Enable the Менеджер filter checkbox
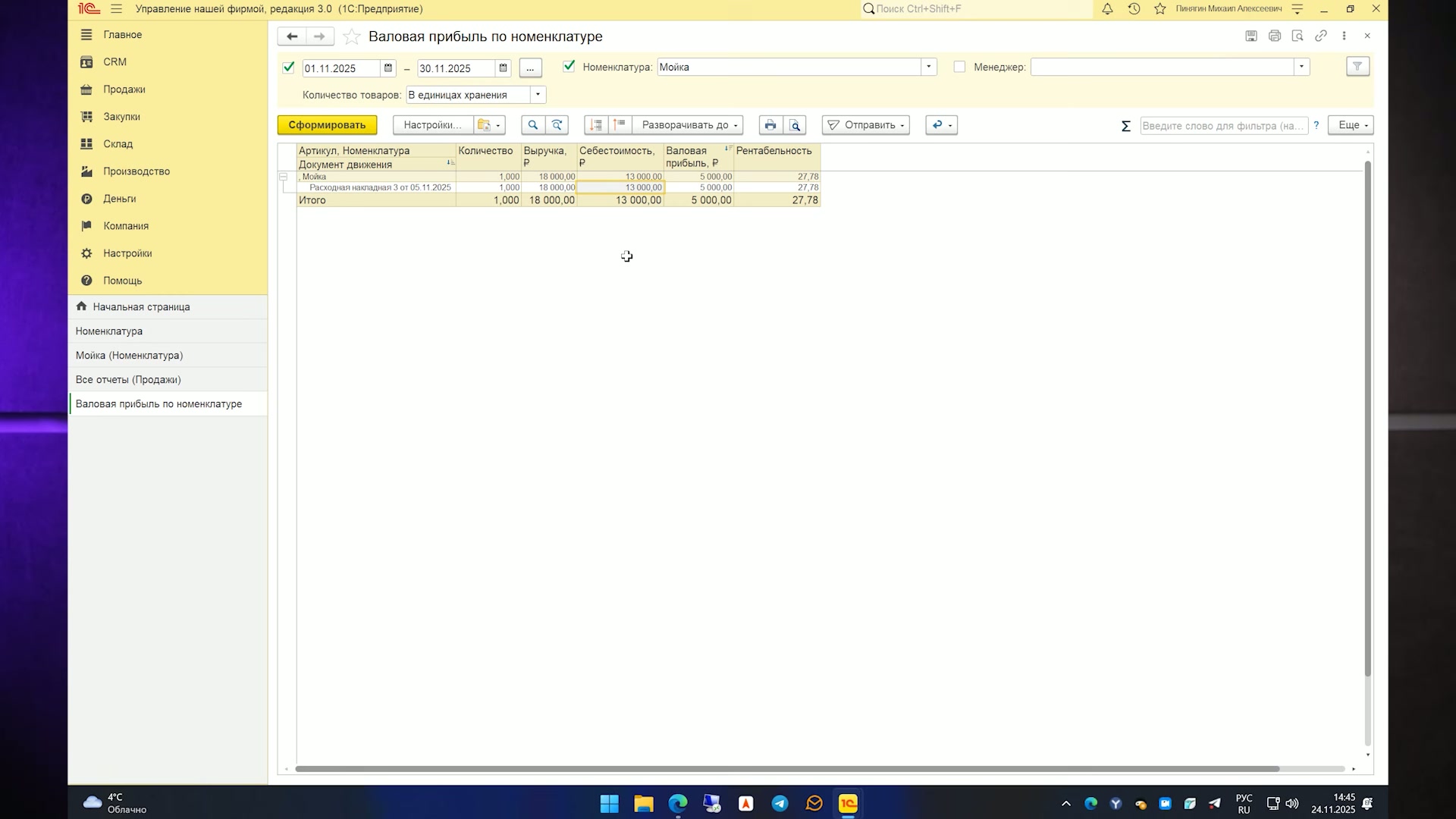The width and height of the screenshot is (1456, 819). pyautogui.click(x=959, y=67)
